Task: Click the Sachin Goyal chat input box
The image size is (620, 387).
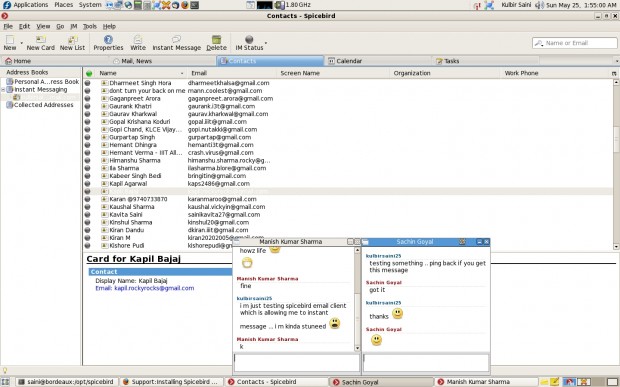Action: [x=426, y=362]
